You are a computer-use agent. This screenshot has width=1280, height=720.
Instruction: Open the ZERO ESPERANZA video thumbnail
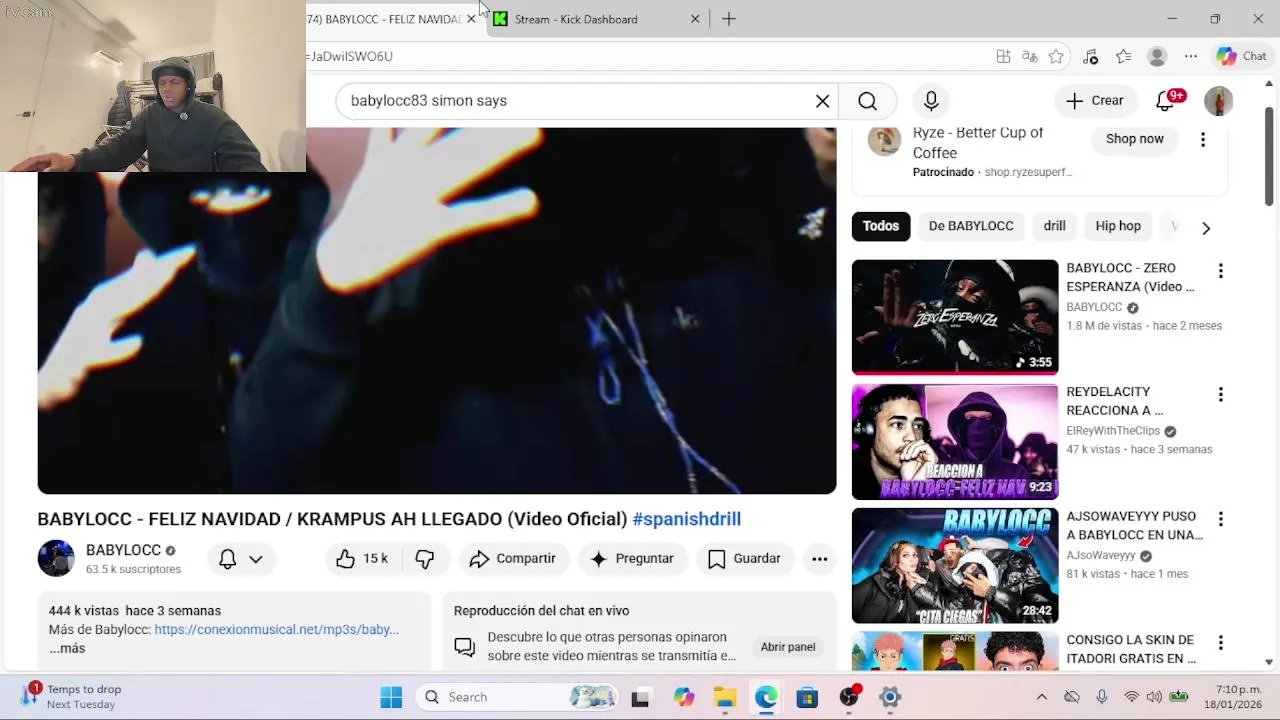[x=955, y=317]
